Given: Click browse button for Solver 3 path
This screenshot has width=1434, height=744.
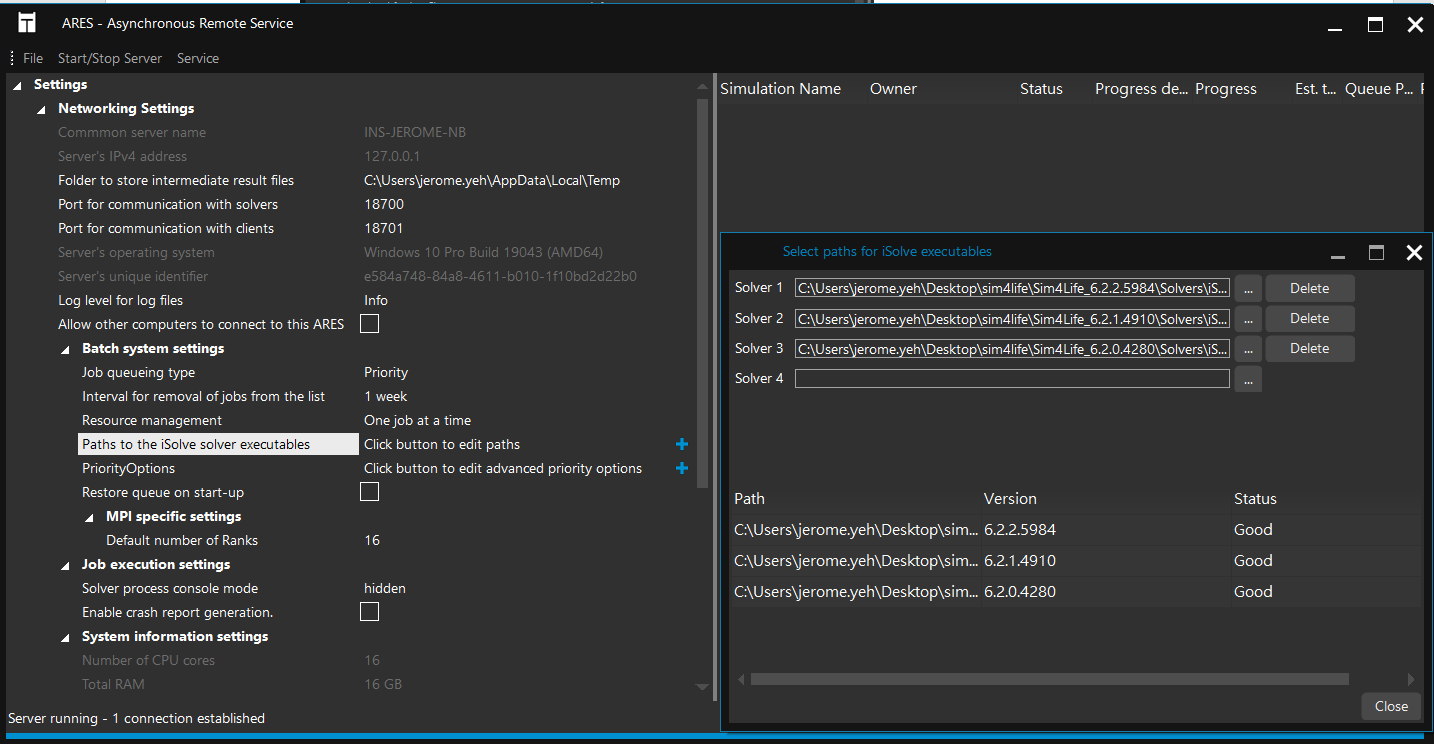Looking at the screenshot, I should tap(1247, 348).
